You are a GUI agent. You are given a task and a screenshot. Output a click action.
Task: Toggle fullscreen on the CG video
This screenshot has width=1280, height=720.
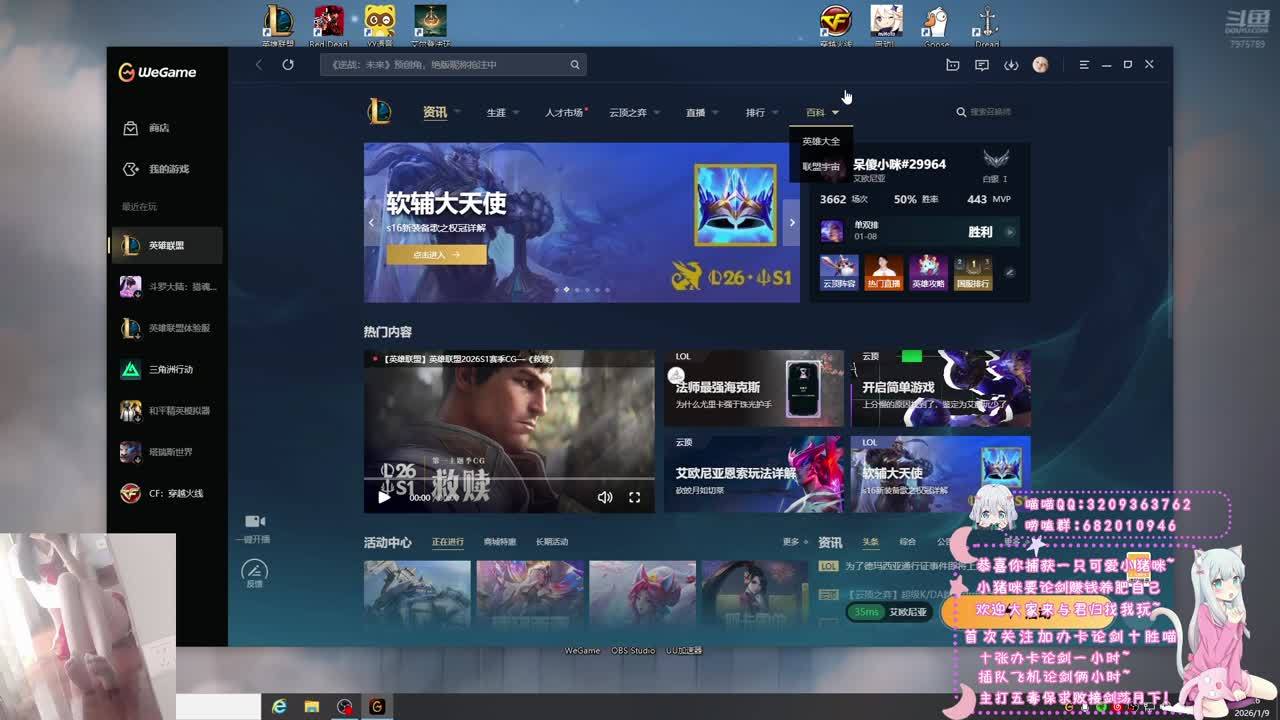point(634,497)
